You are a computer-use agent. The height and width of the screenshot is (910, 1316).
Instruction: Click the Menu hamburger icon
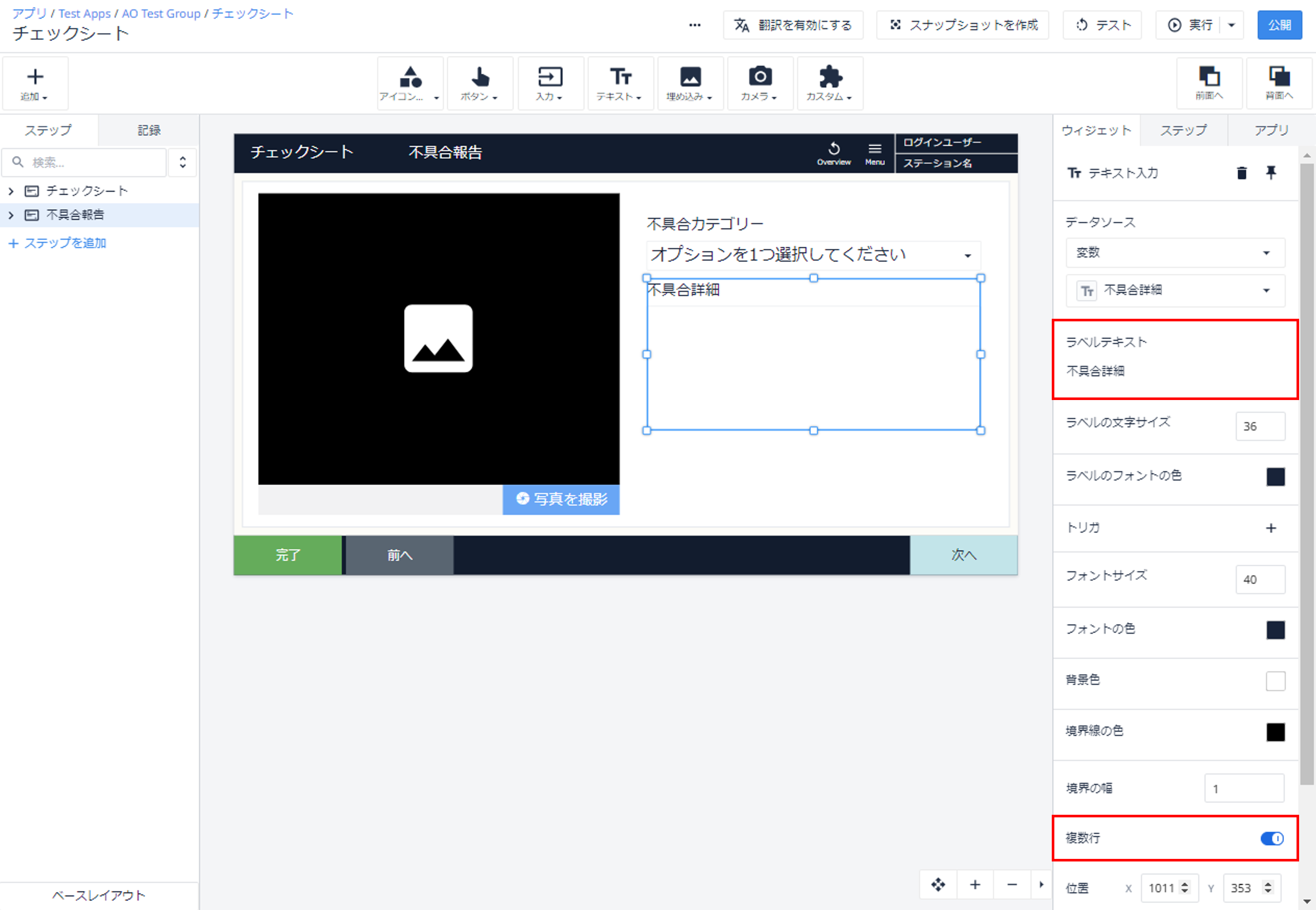(875, 153)
